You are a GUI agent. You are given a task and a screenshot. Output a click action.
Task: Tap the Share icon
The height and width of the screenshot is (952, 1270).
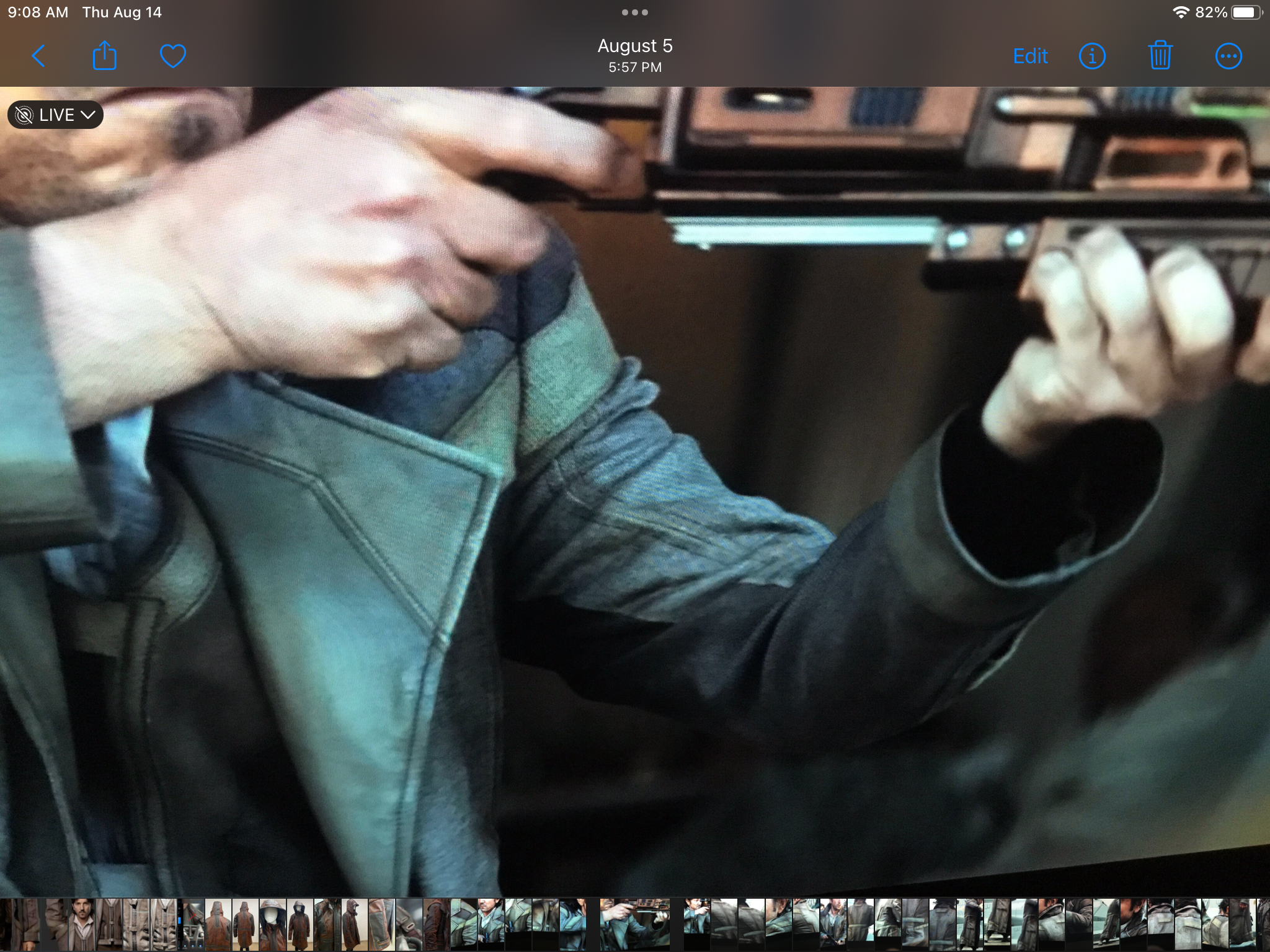point(104,56)
